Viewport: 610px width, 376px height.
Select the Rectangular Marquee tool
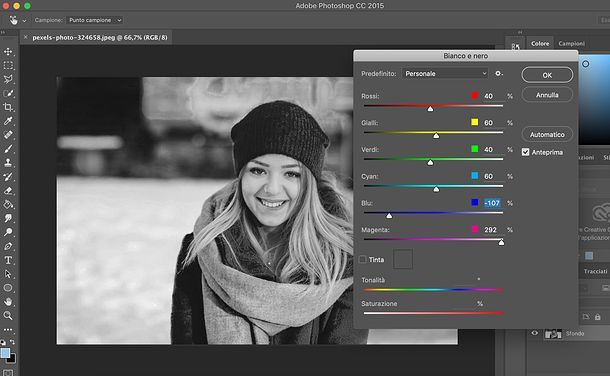pos(8,65)
